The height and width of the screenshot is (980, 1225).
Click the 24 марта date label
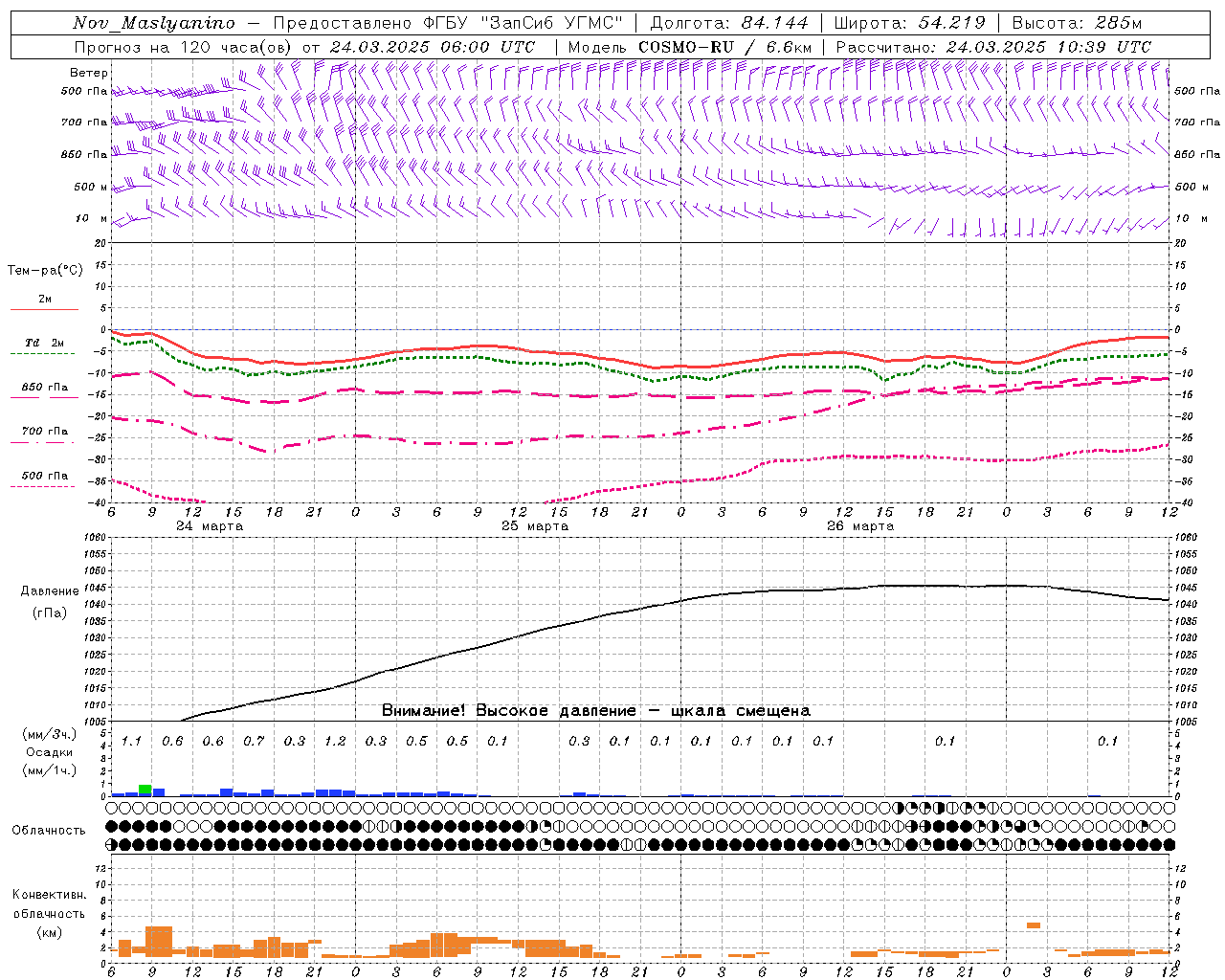click(210, 526)
